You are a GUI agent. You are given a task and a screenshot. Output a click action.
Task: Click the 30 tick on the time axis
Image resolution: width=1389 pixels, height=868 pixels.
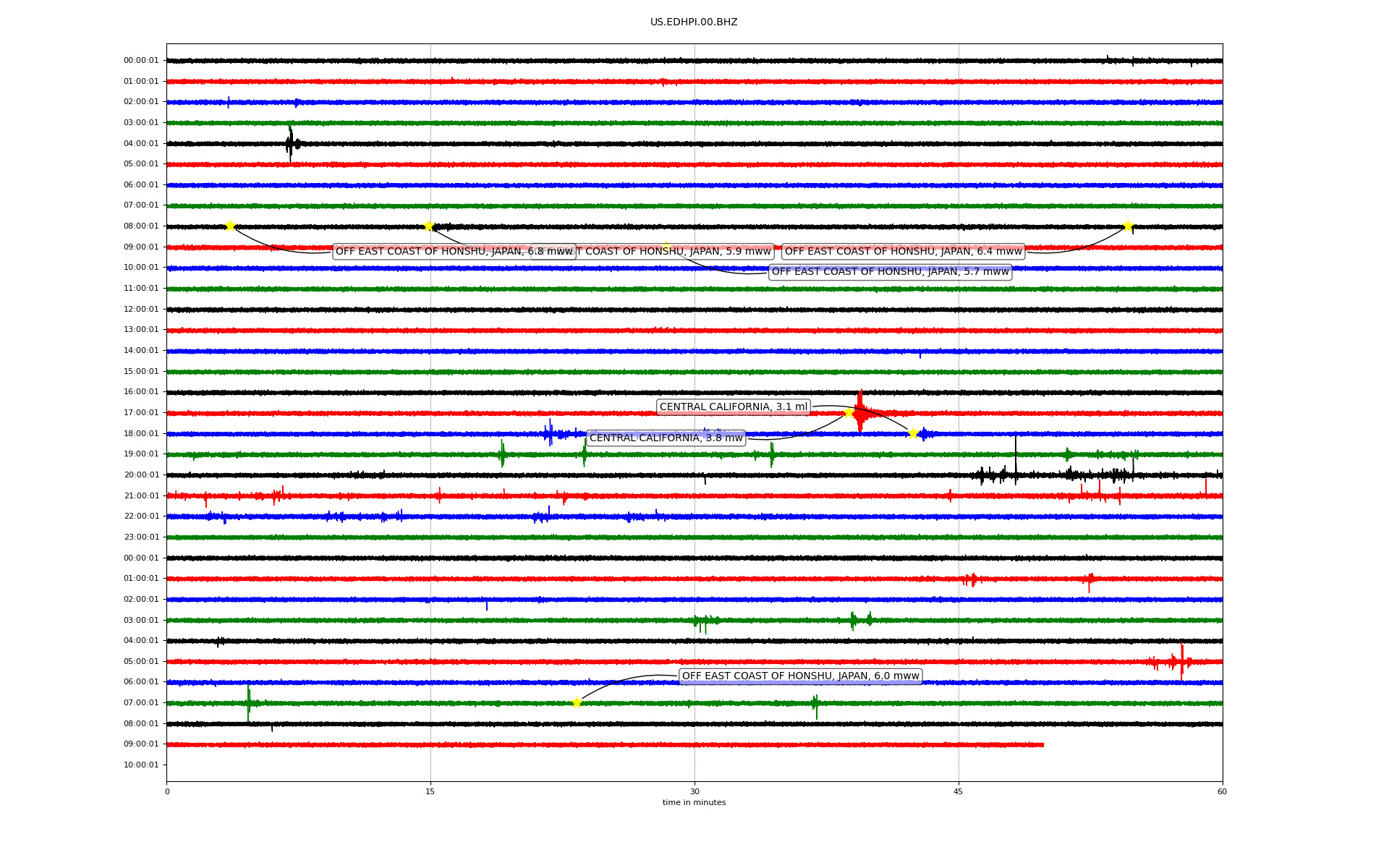694,791
